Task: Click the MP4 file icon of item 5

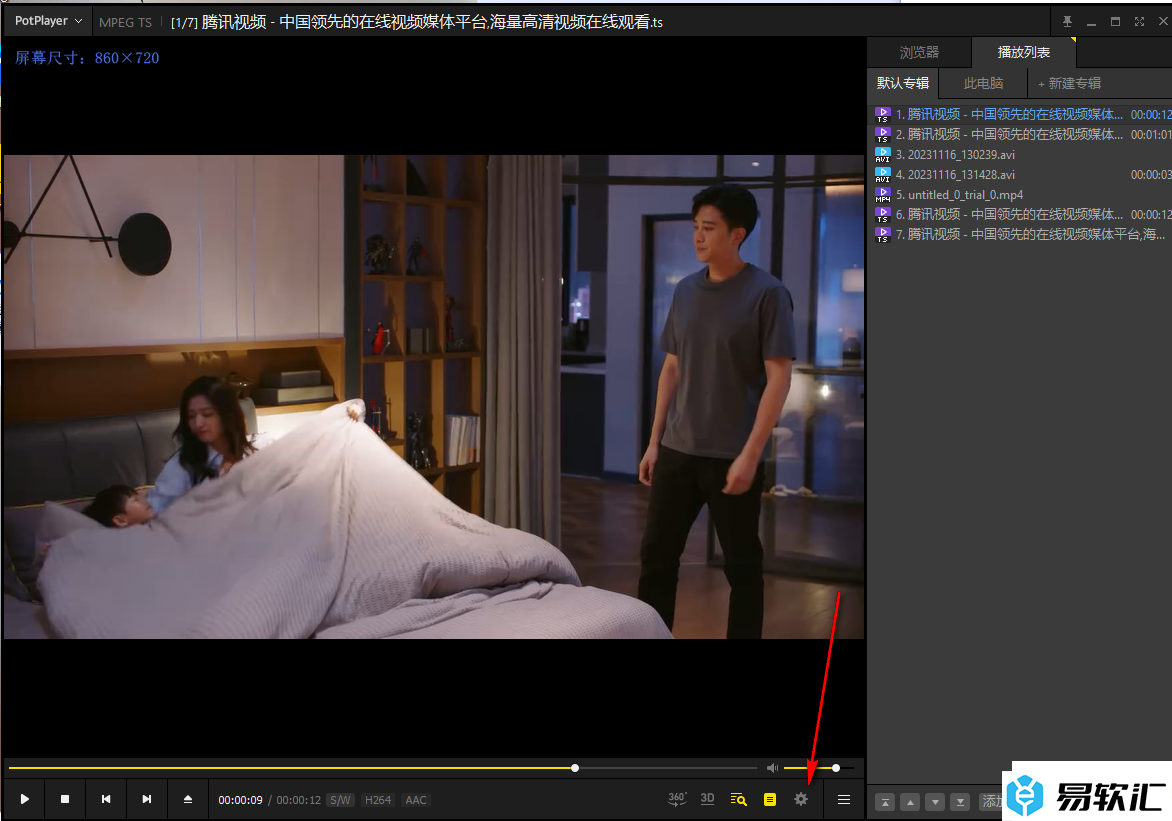Action: click(x=883, y=194)
